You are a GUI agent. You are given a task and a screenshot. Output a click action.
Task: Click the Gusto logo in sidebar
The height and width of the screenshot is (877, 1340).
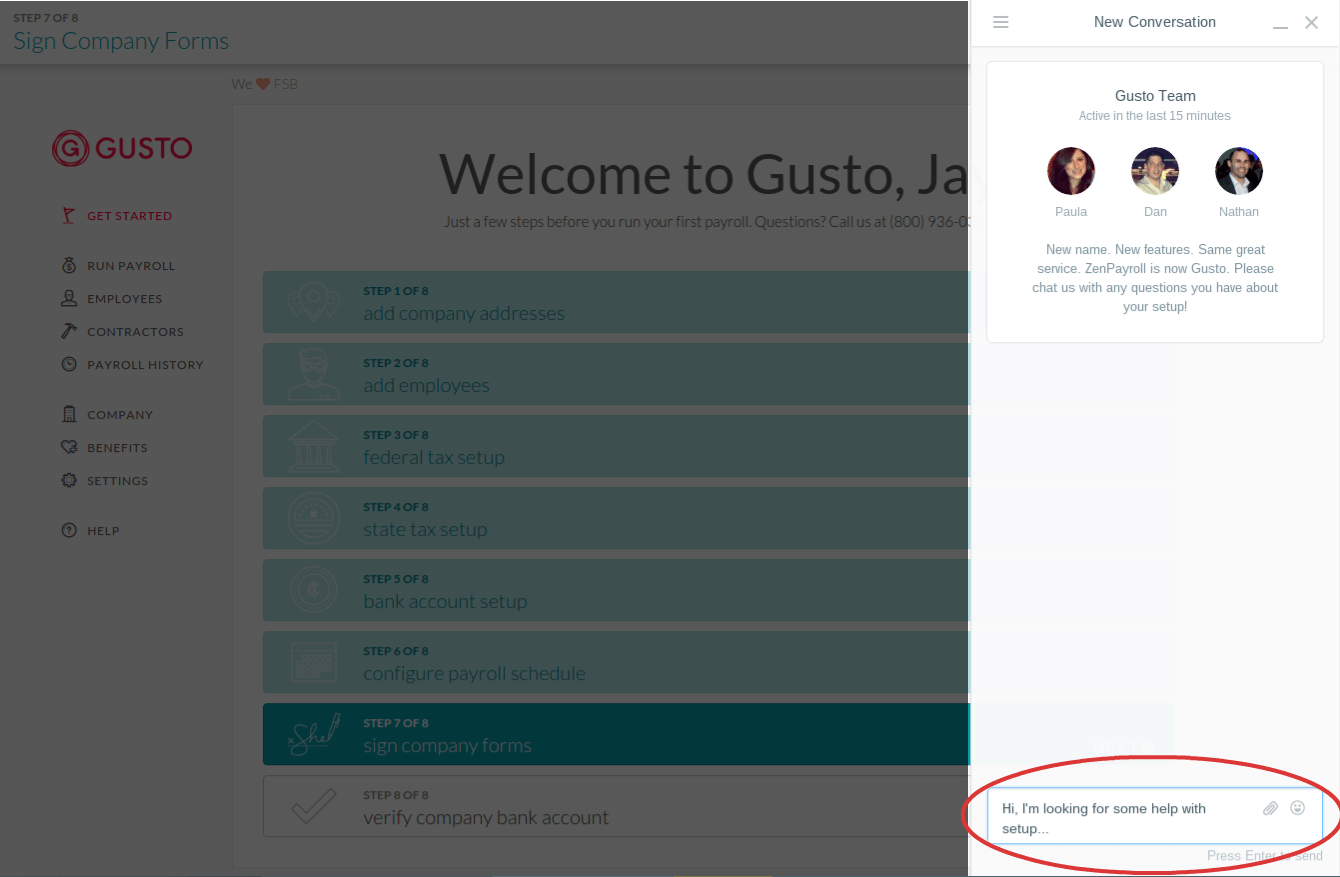coord(122,148)
